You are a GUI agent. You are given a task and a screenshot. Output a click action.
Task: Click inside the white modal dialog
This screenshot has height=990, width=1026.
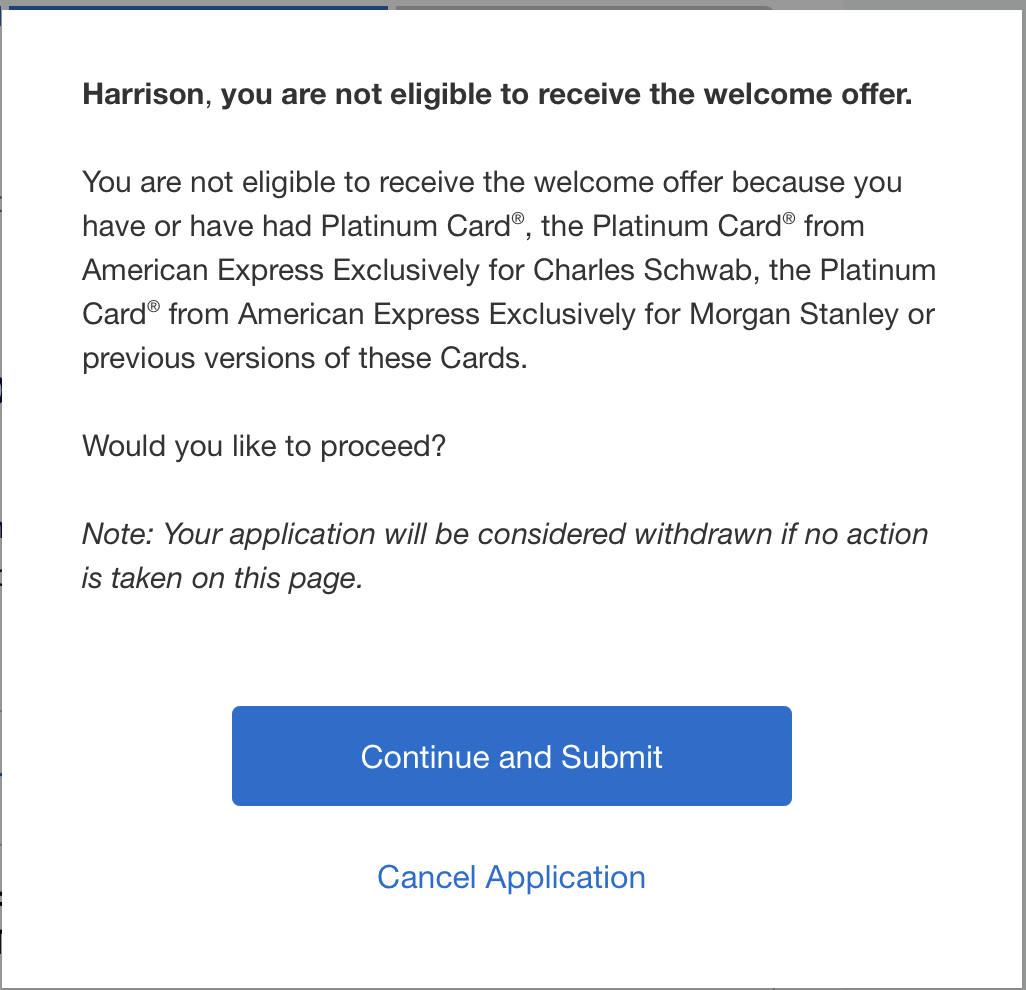pos(511,650)
